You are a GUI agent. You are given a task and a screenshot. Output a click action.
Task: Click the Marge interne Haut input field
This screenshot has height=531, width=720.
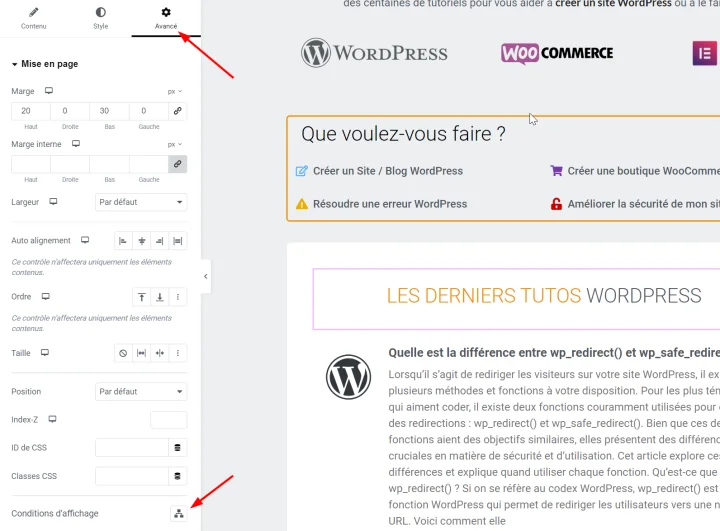31,164
